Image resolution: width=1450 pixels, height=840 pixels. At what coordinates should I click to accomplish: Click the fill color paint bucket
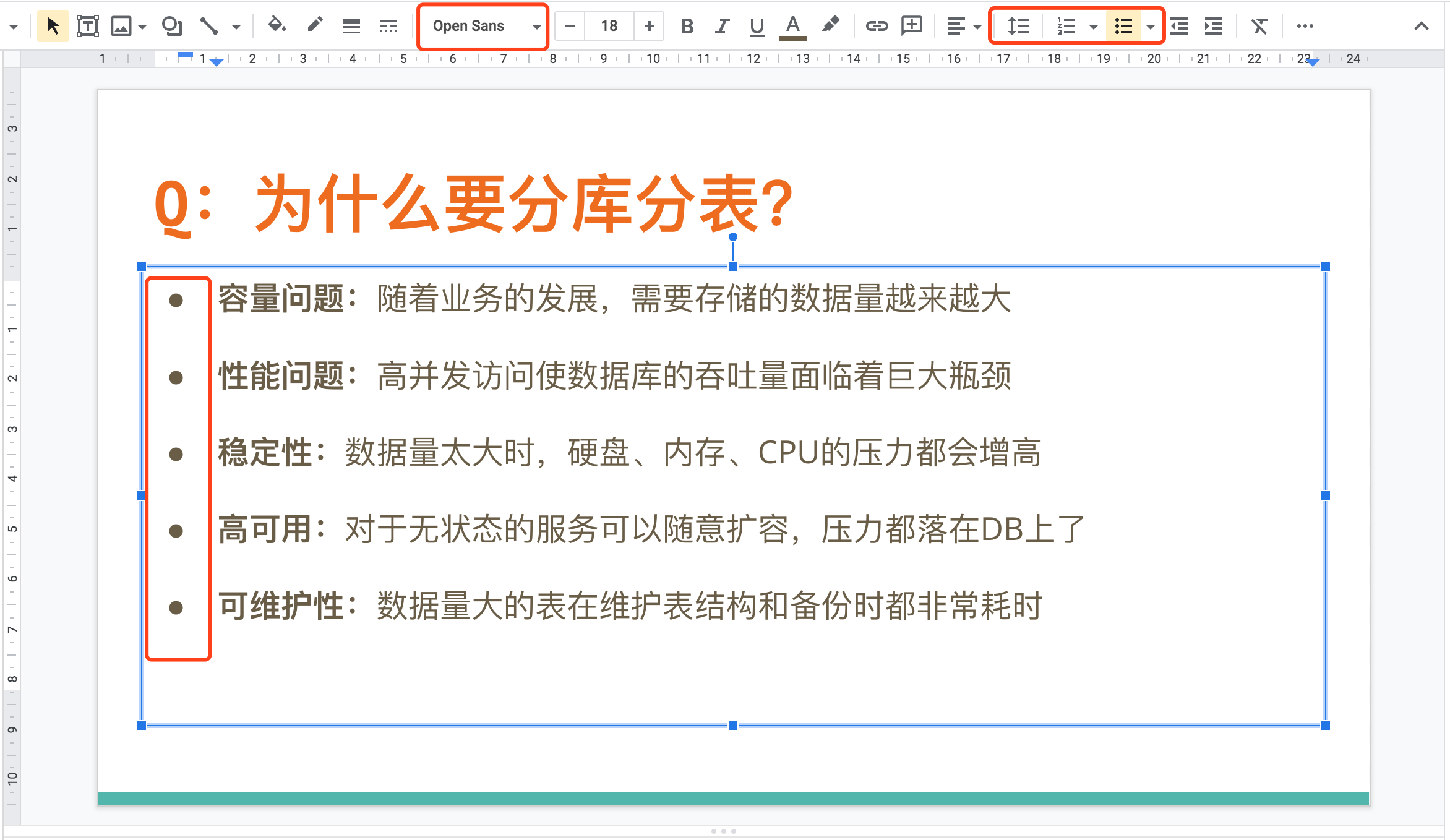click(277, 26)
